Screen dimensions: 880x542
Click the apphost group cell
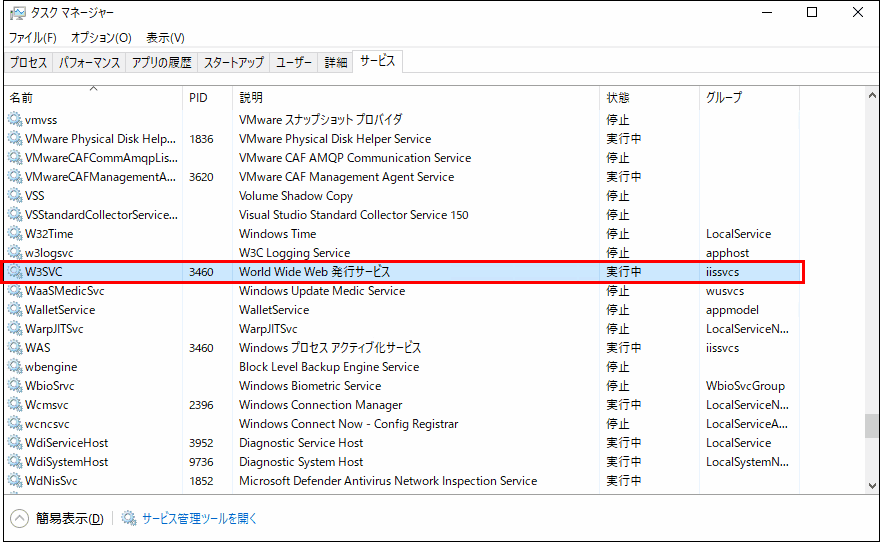point(727,253)
